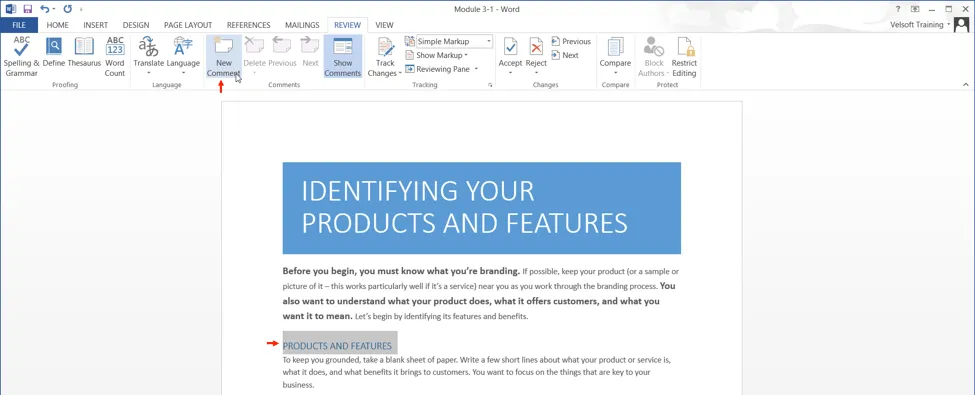Customize the Quick Access Toolbar
The image size is (975, 395).
tap(81, 9)
